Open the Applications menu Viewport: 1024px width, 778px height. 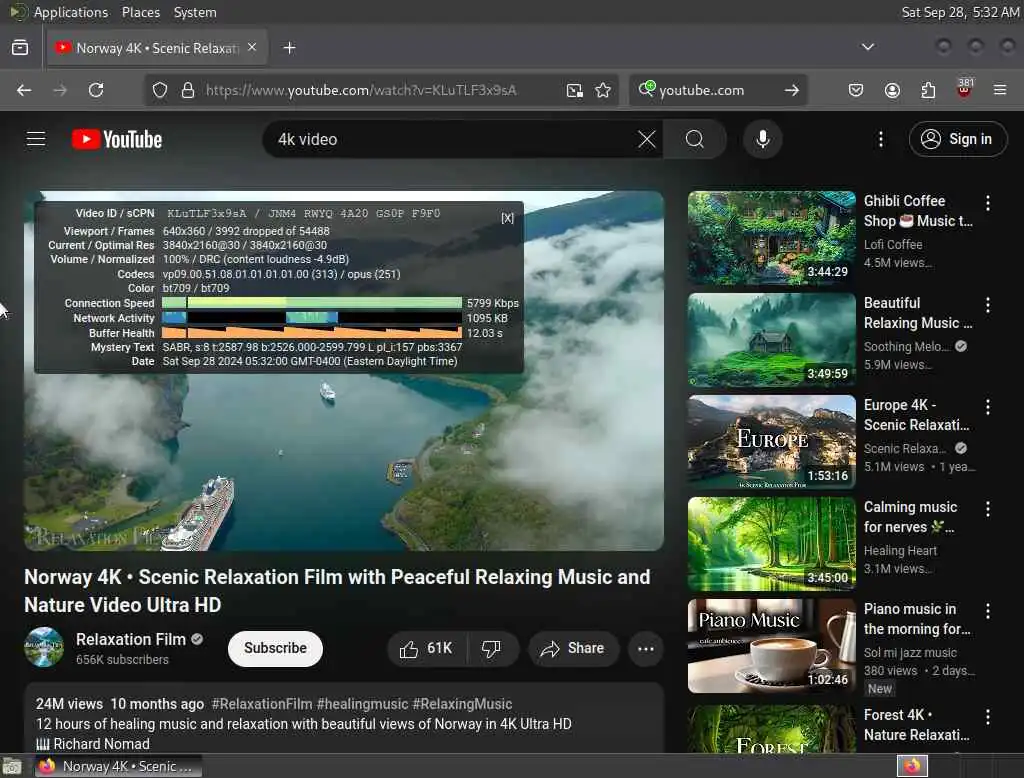(71, 12)
